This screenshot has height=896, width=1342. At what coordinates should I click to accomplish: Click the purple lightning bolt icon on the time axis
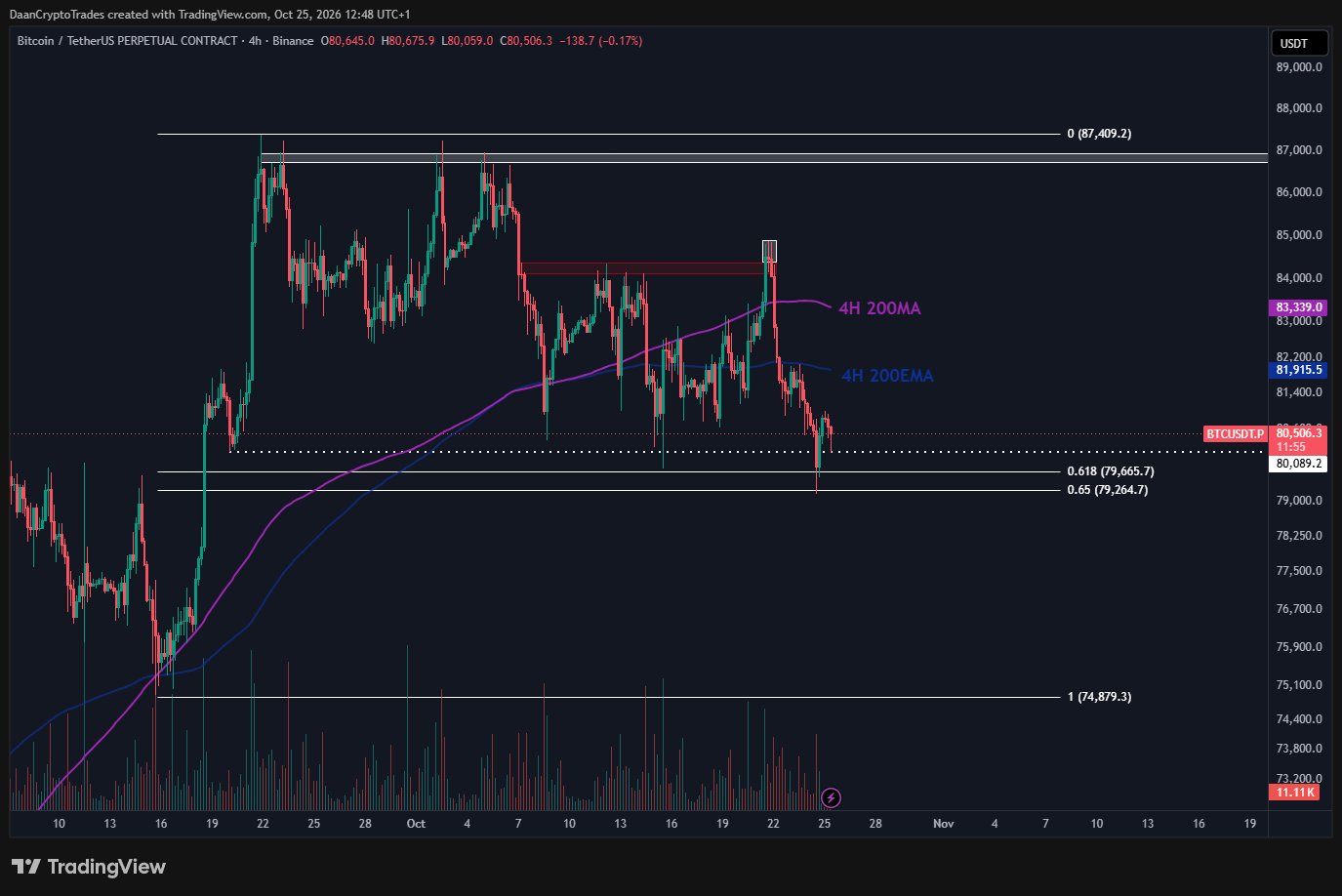tap(831, 798)
